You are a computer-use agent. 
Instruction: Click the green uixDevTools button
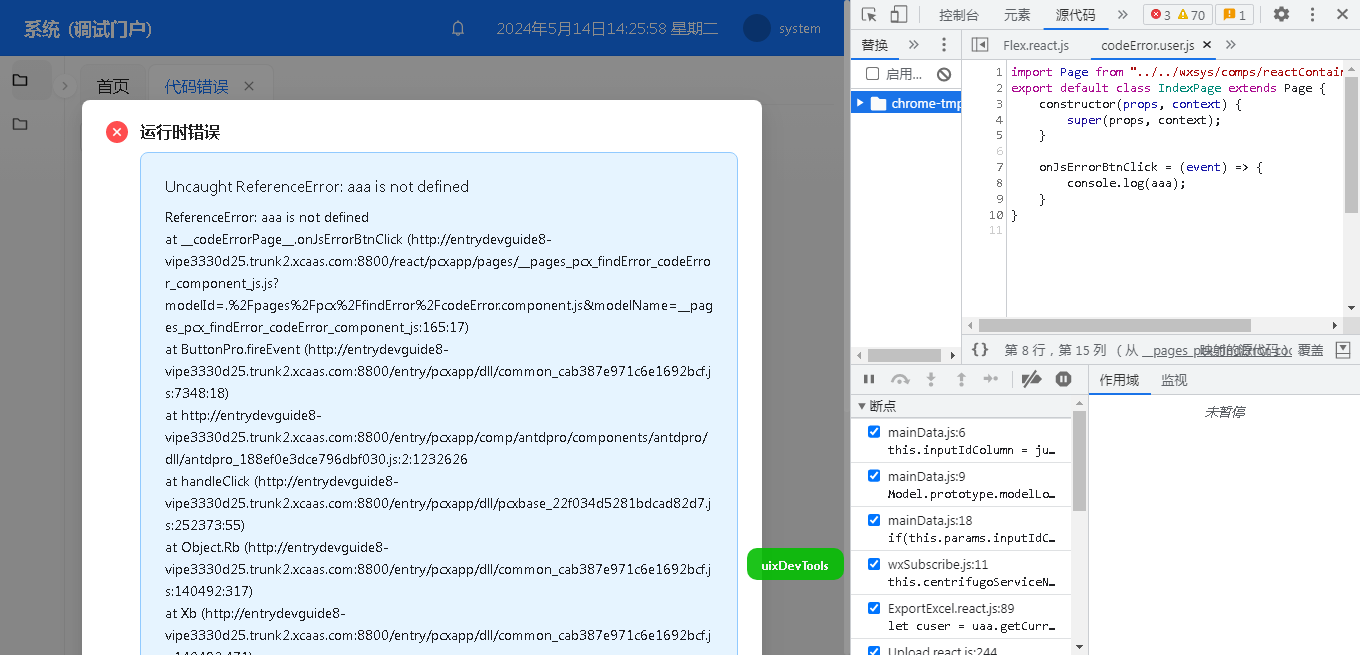(x=795, y=565)
